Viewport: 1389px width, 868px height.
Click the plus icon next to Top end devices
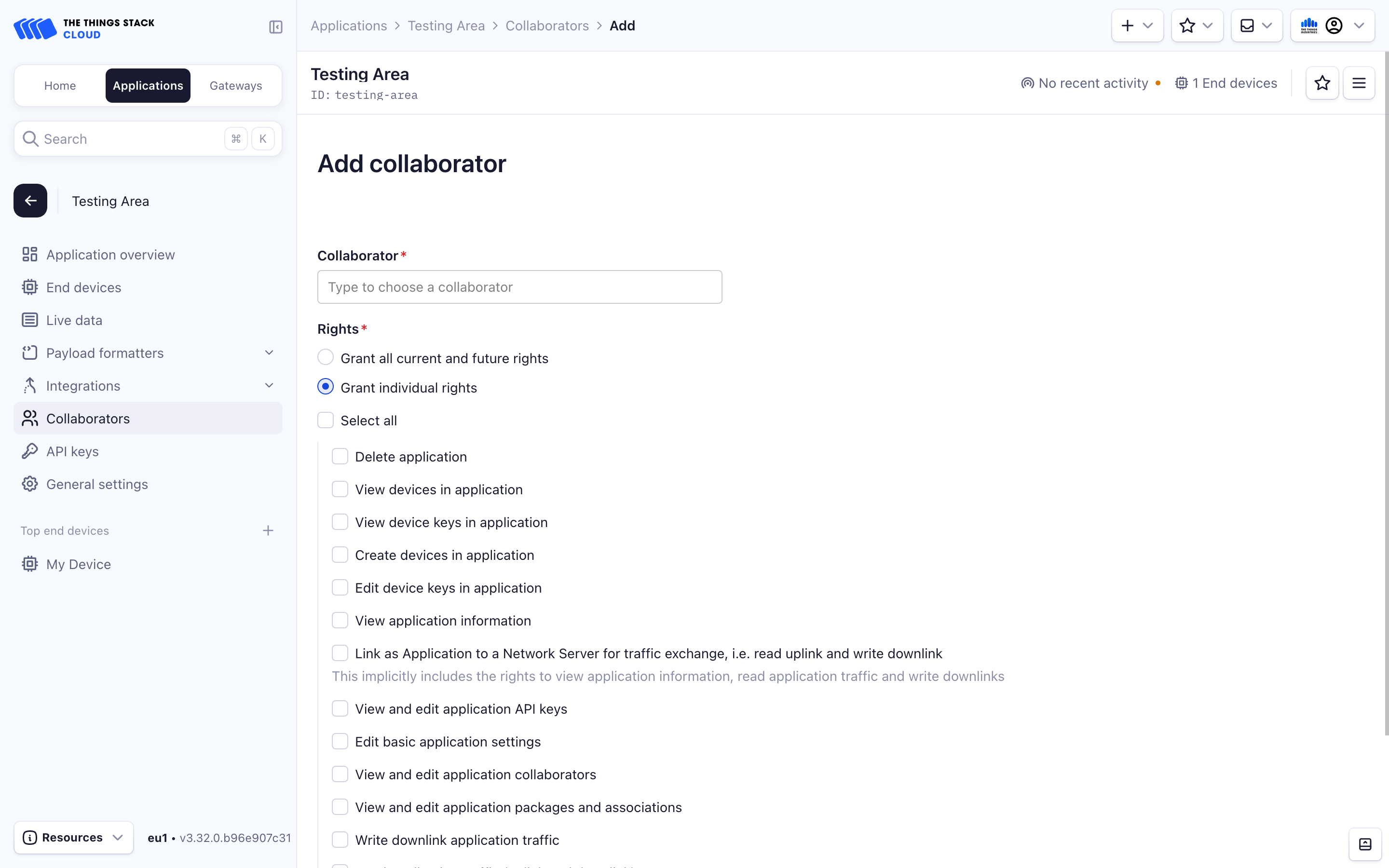point(268,530)
